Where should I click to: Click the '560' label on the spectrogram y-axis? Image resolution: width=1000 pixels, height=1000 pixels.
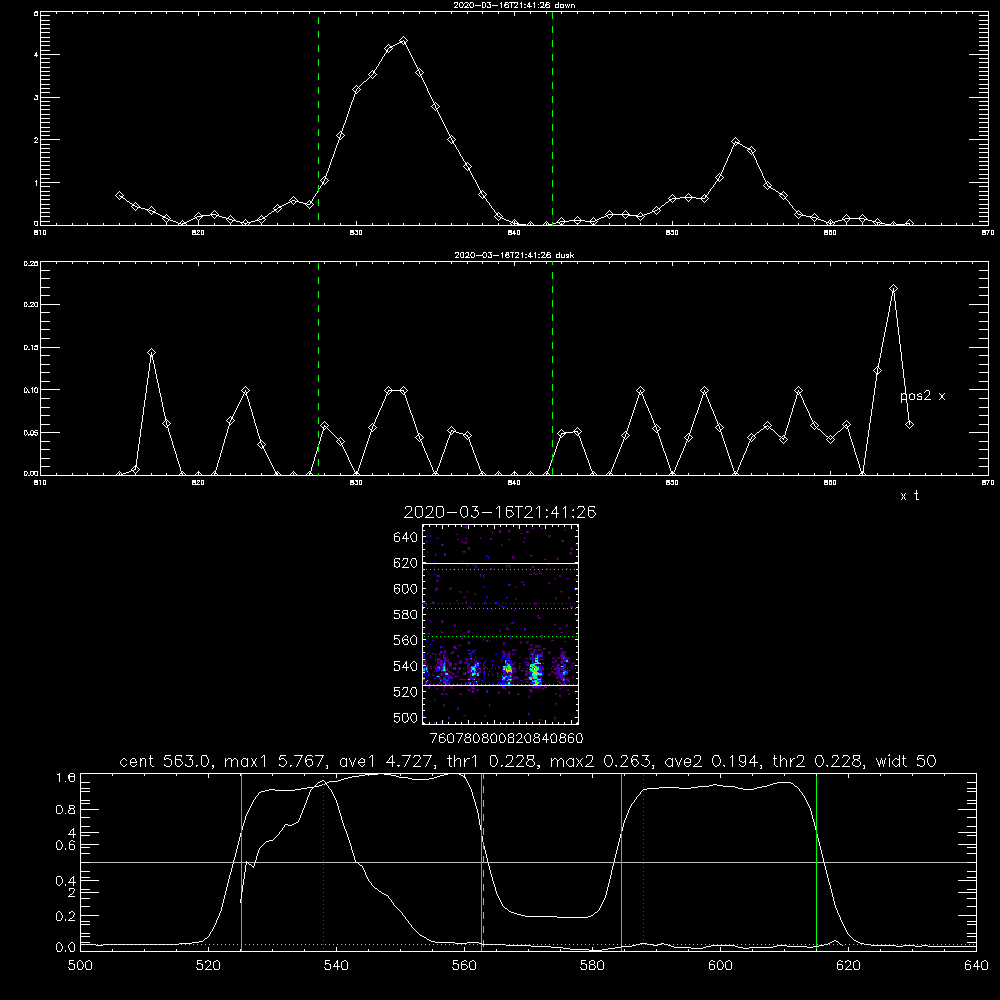click(406, 640)
